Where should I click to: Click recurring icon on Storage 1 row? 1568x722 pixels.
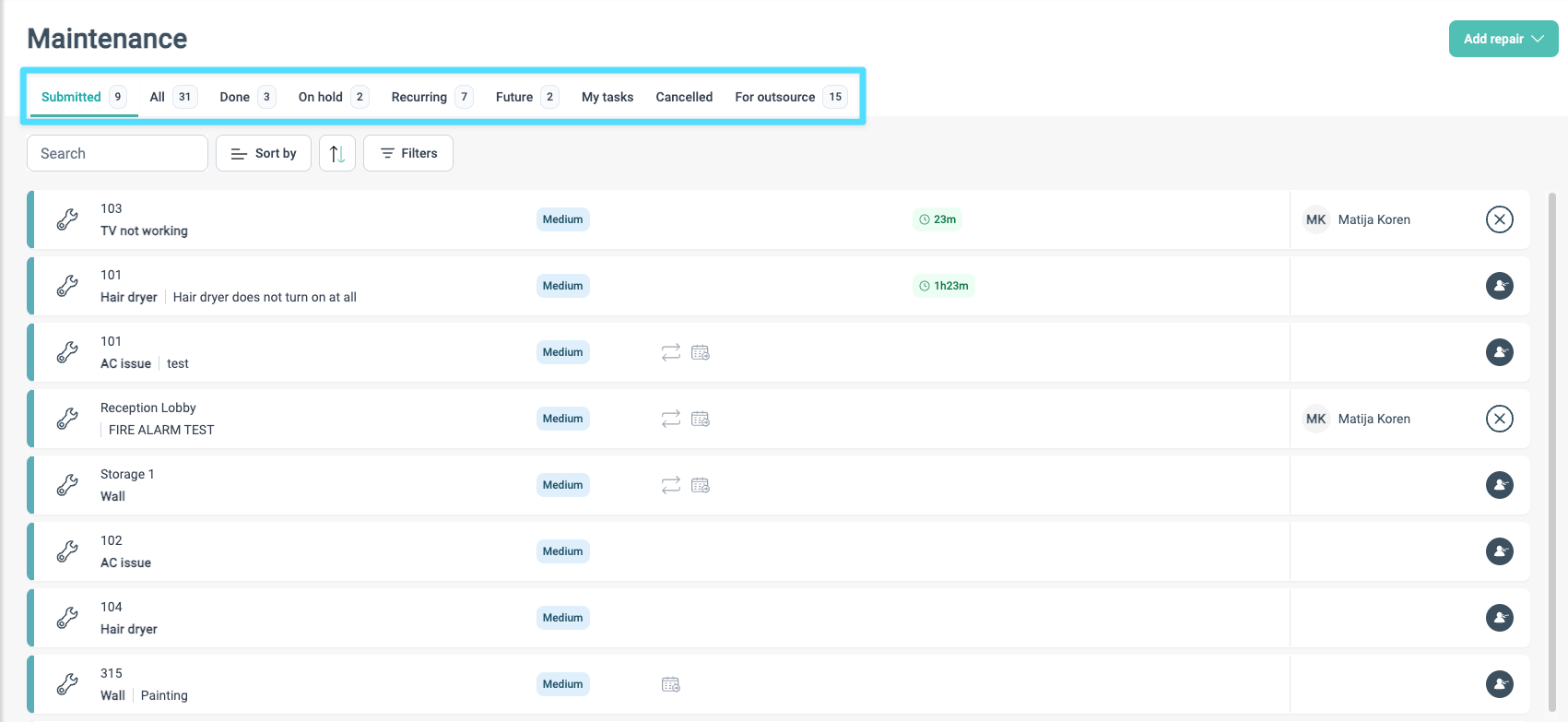[x=671, y=485]
